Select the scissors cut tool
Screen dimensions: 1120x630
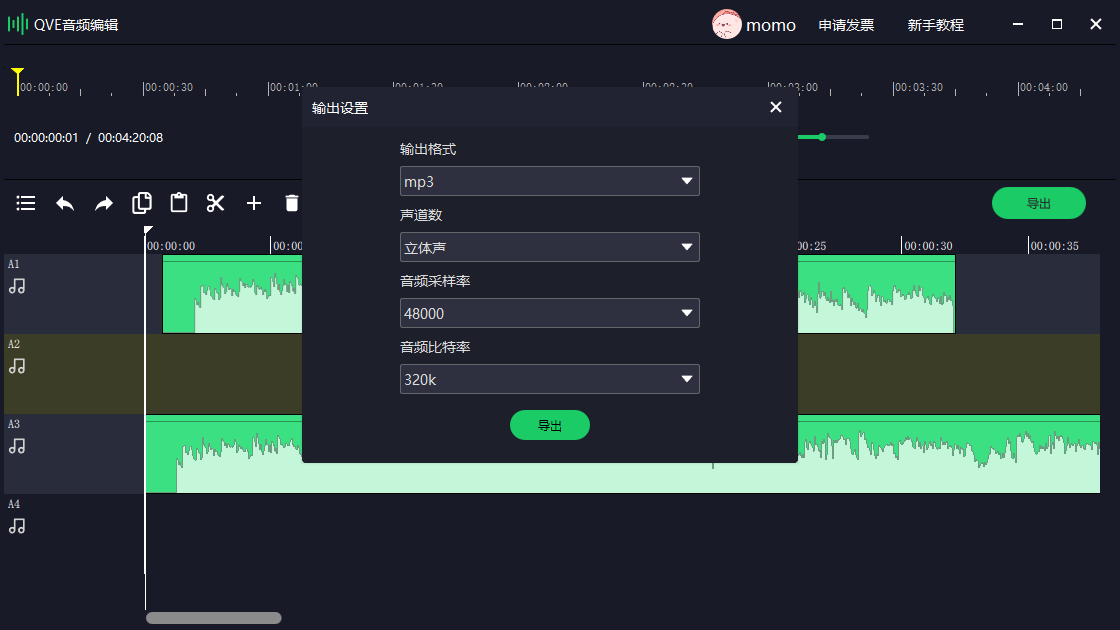coord(216,203)
